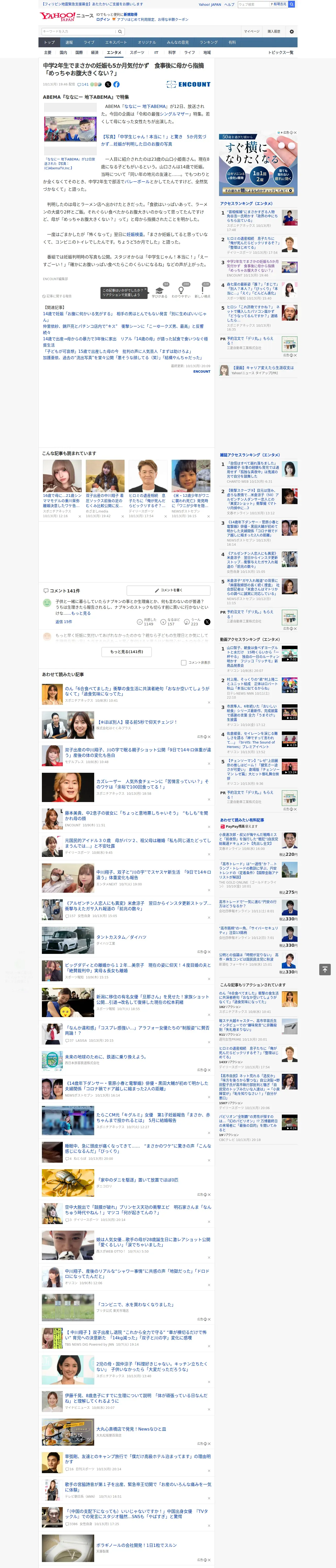Toggle the コメント非表示 checkbox
336x1568 pixels.
(183, 662)
